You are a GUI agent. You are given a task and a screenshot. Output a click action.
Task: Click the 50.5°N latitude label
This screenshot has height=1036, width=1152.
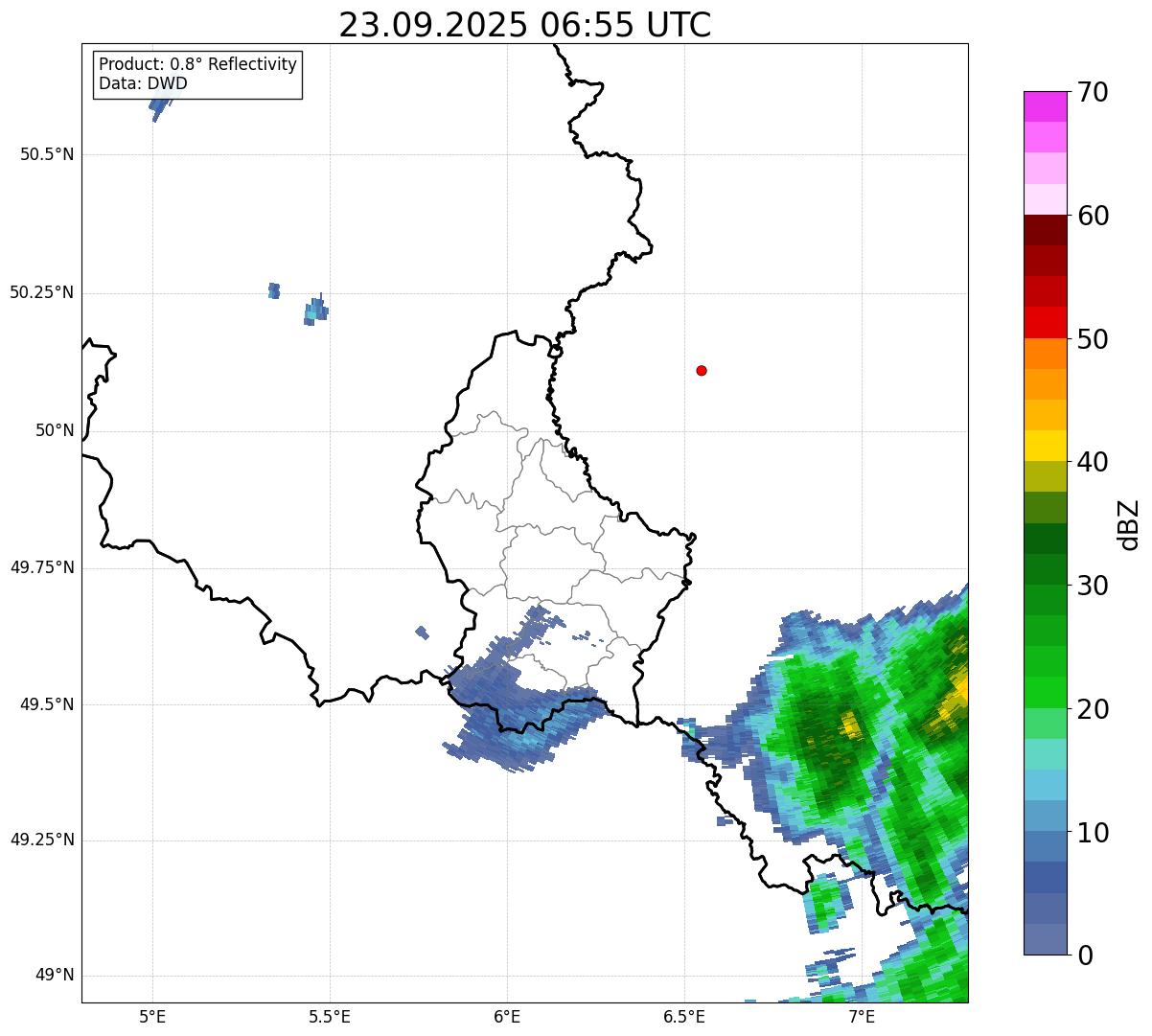click(47, 154)
